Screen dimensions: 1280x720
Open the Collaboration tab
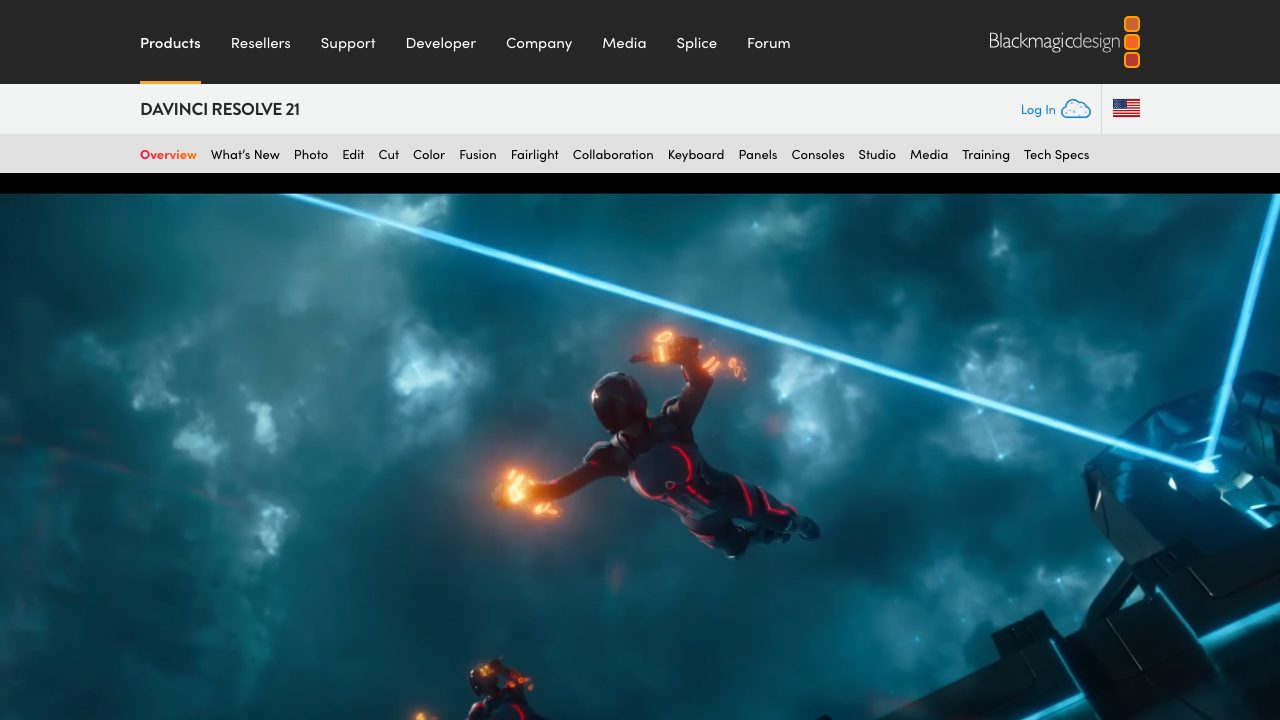coord(613,155)
